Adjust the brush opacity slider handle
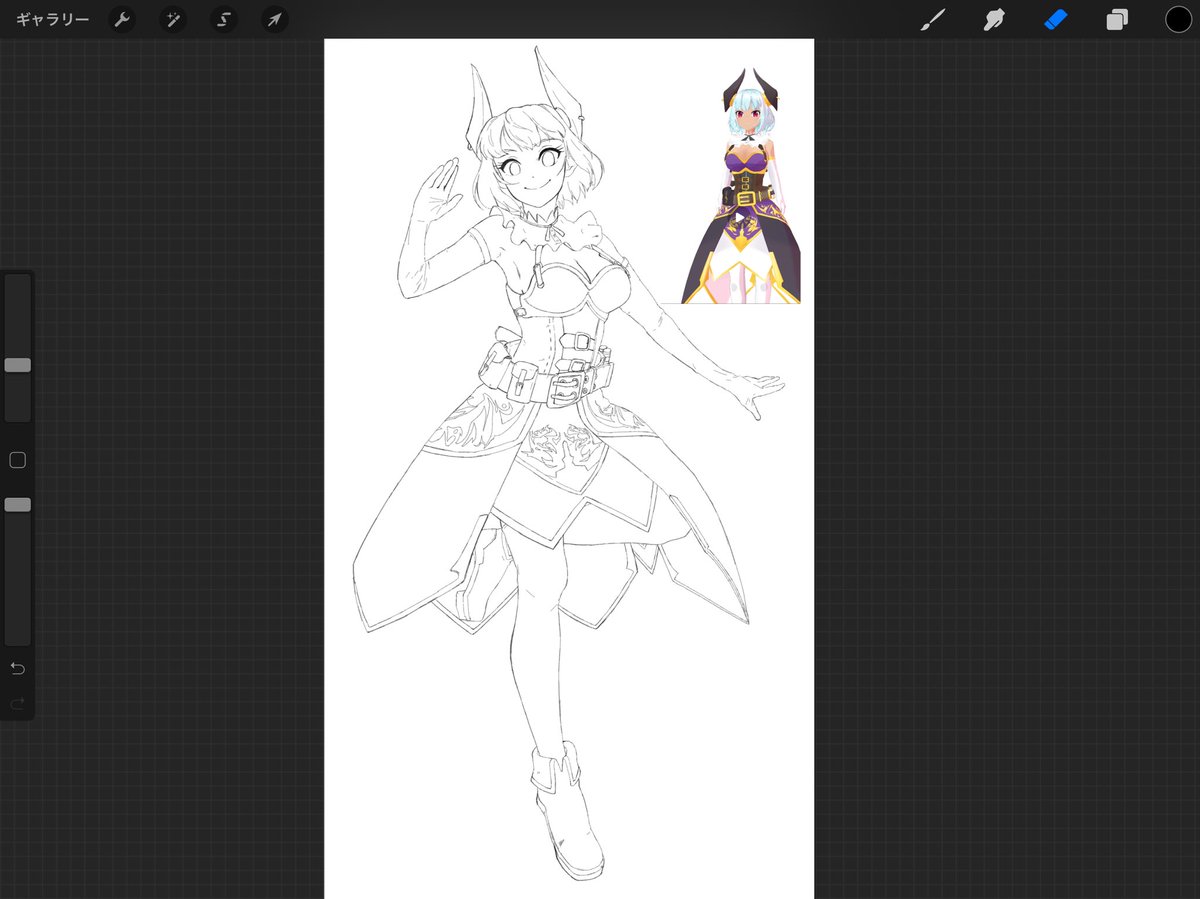Screen dimensions: 1200x899 click(x=17, y=505)
